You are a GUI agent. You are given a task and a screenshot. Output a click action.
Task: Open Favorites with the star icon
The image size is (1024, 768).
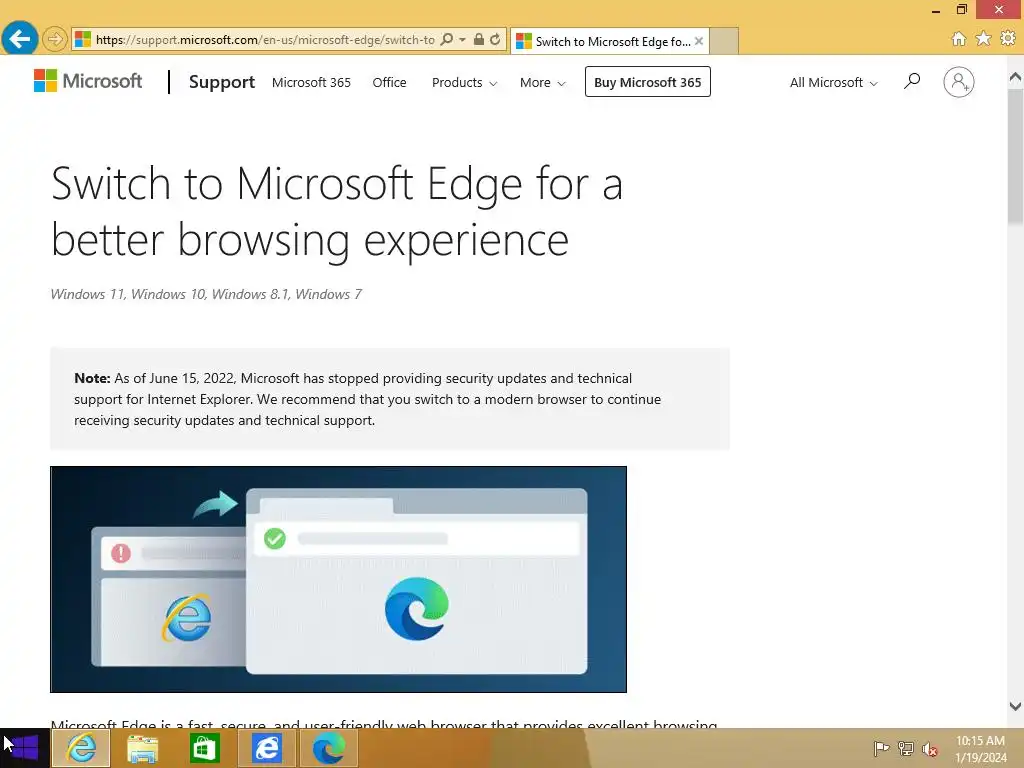983,39
